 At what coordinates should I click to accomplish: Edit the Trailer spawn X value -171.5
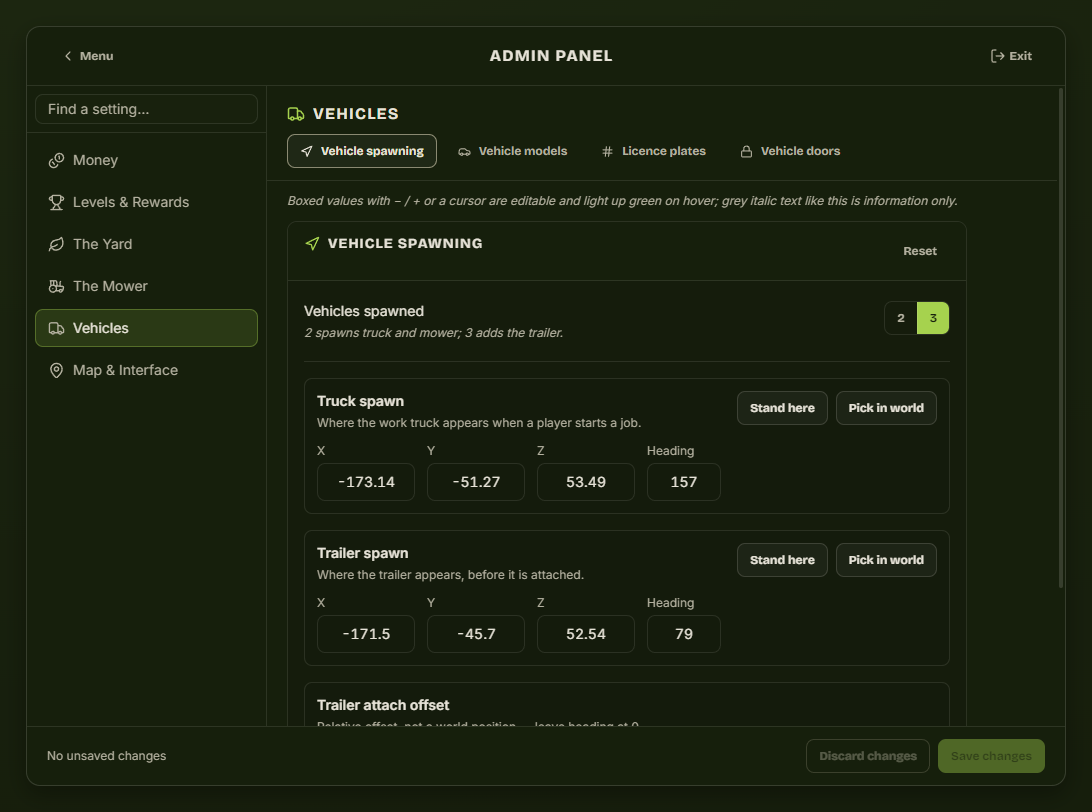366,634
